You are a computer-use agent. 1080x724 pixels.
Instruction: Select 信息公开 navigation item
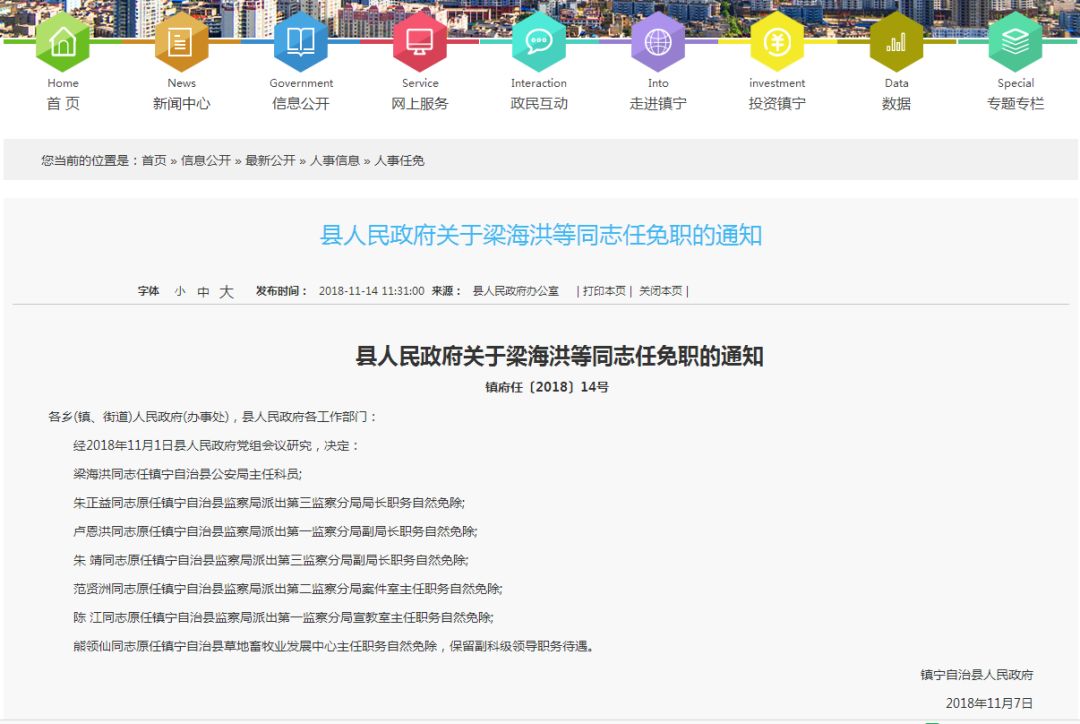pos(301,104)
